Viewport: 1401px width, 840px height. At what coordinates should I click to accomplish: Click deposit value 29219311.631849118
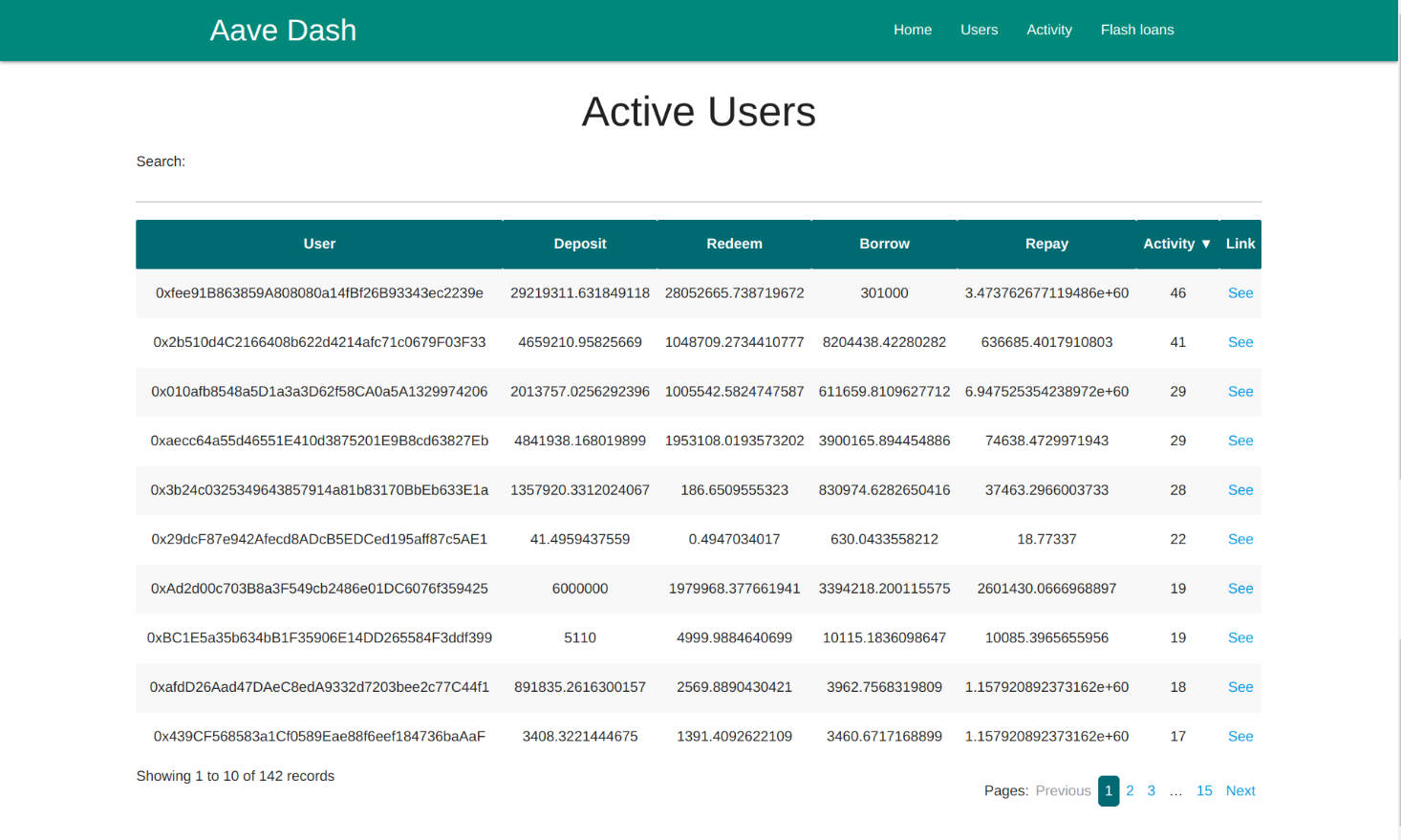coord(580,293)
